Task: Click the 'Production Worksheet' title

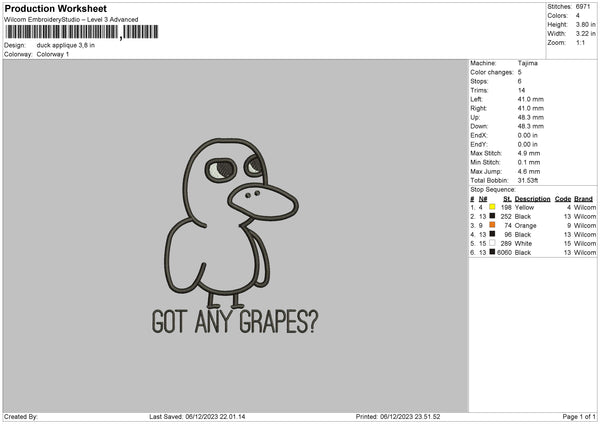Action: pyautogui.click(x=55, y=8)
